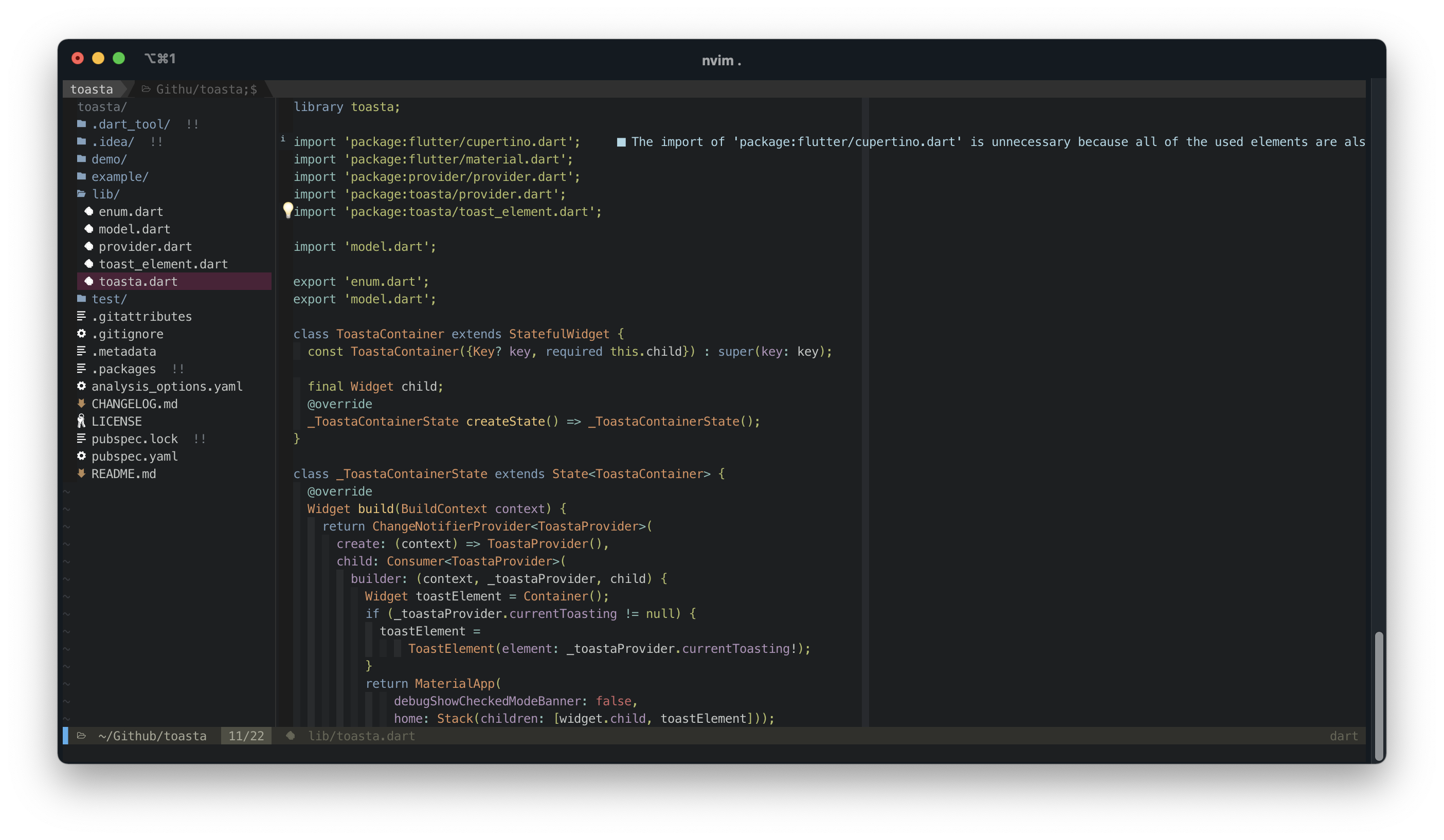The width and height of the screenshot is (1444, 840).
Task: Collapse the open lib/ folder
Action: 105,194
